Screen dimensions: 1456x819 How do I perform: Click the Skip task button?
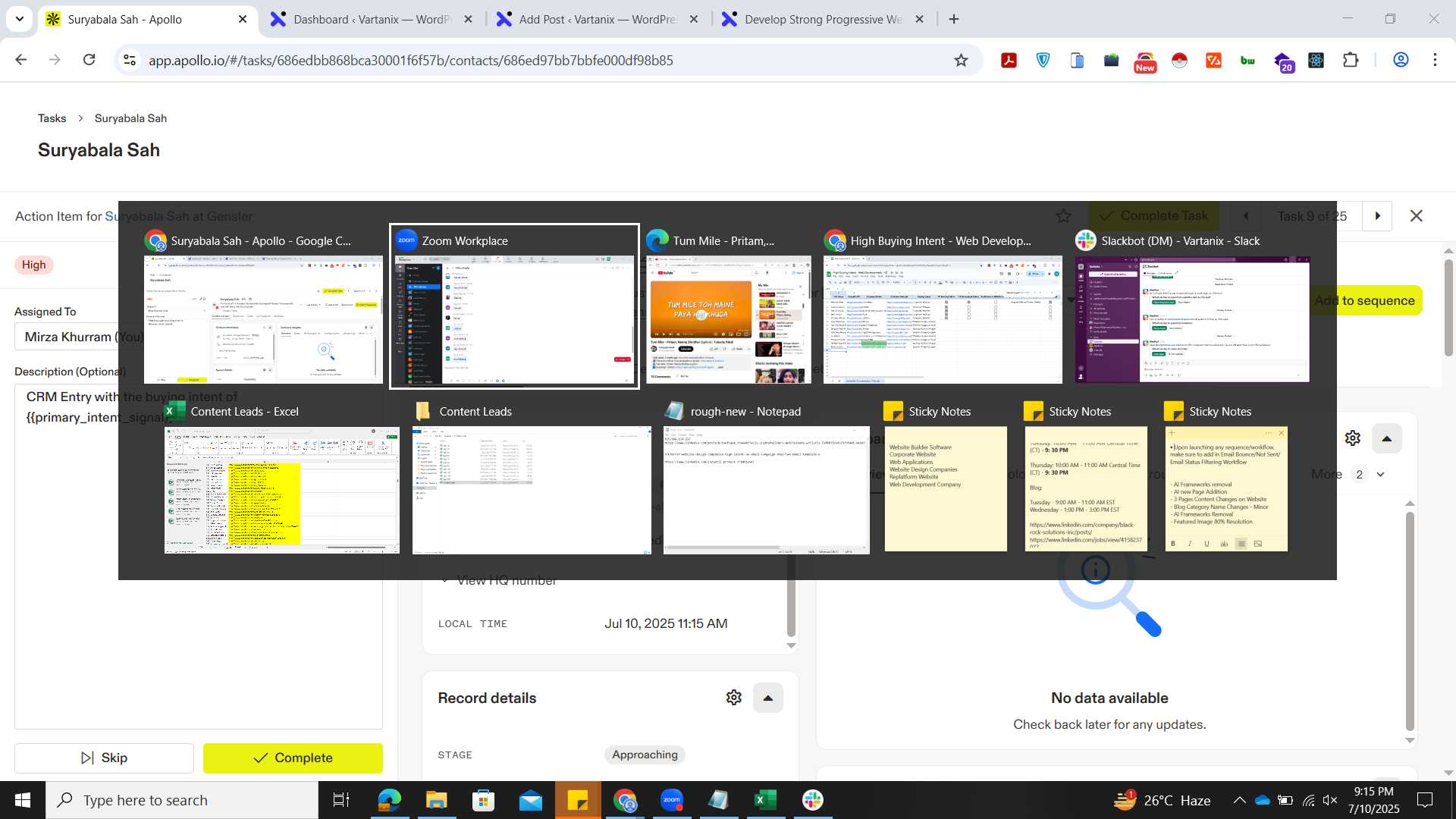[x=104, y=758]
